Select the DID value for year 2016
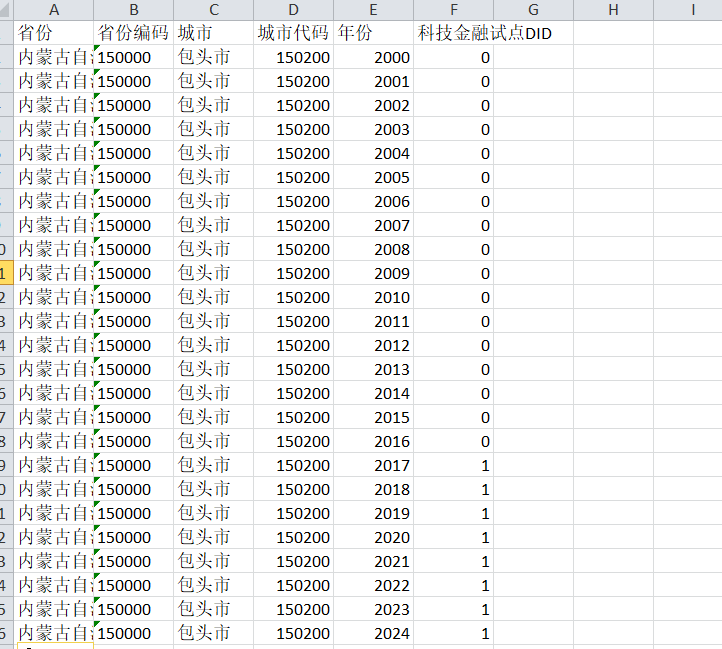The height and width of the screenshot is (649, 722). tap(454, 441)
